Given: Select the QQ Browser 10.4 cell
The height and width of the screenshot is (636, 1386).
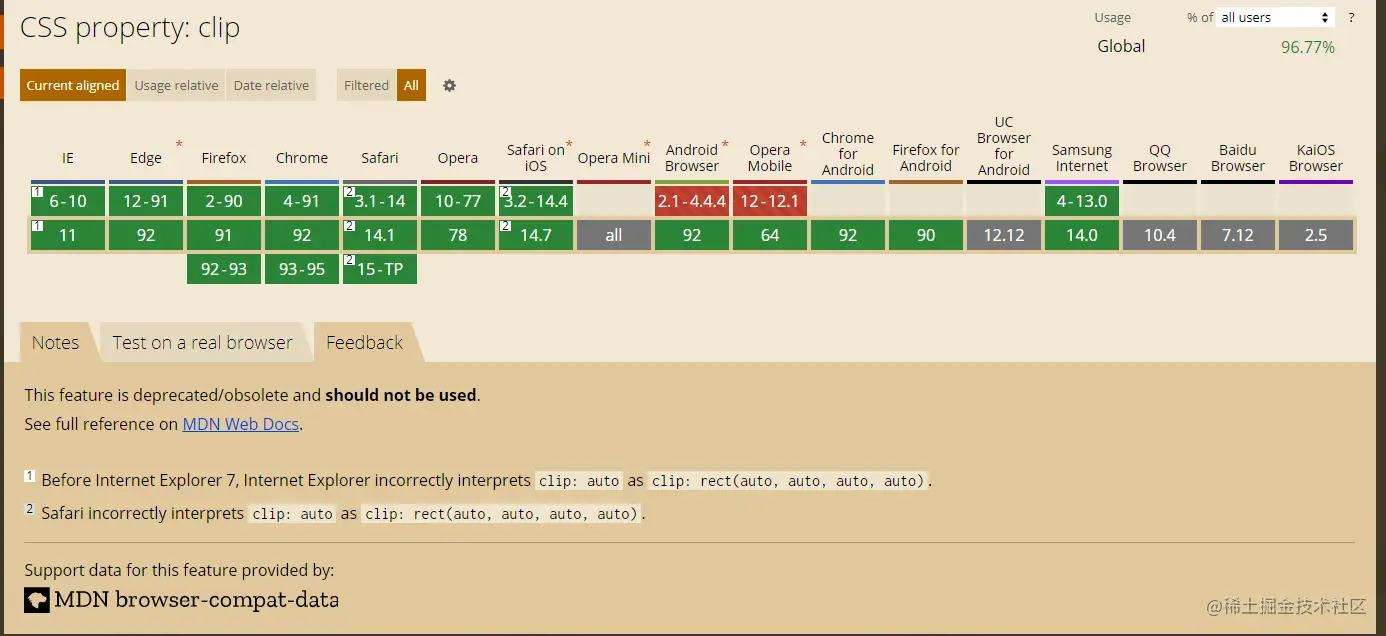Looking at the screenshot, I should click(1160, 235).
